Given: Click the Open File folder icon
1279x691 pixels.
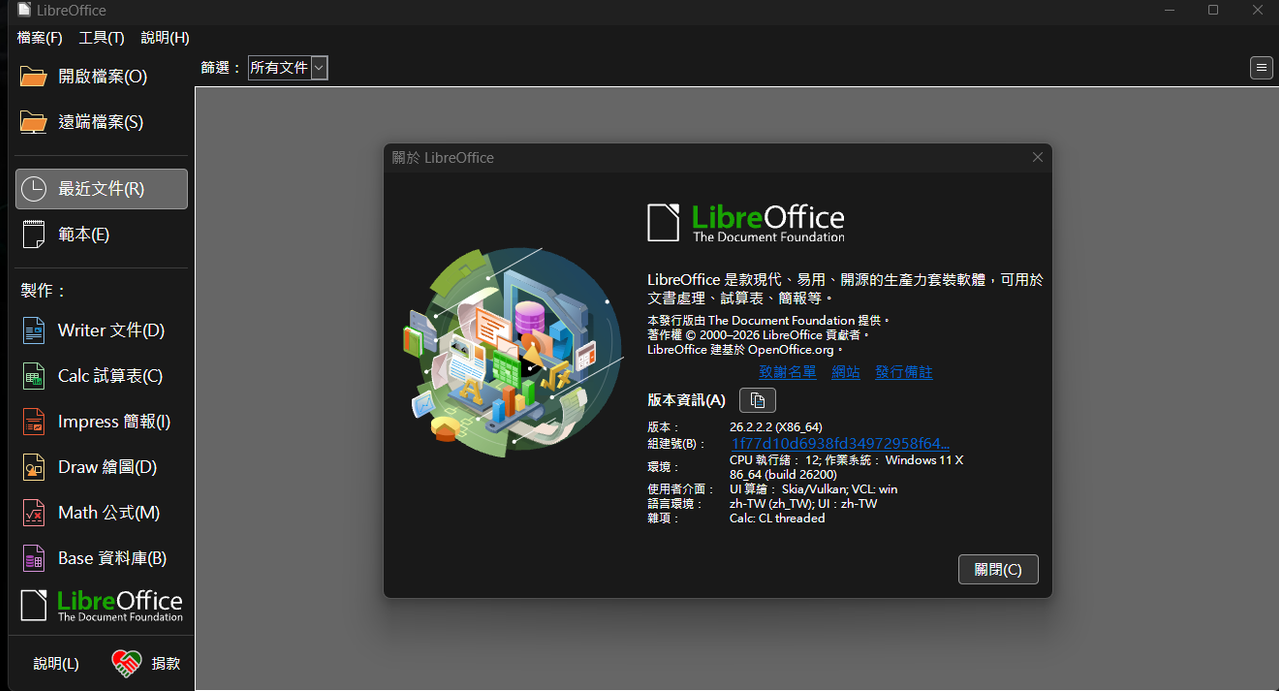Looking at the screenshot, I should point(33,77).
